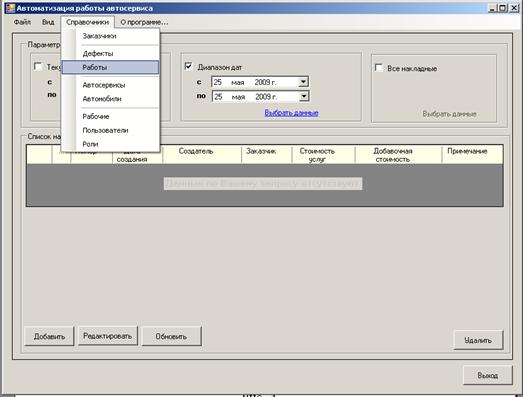Open the Файл menu
The image size is (523, 397).
click(x=22, y=22)
